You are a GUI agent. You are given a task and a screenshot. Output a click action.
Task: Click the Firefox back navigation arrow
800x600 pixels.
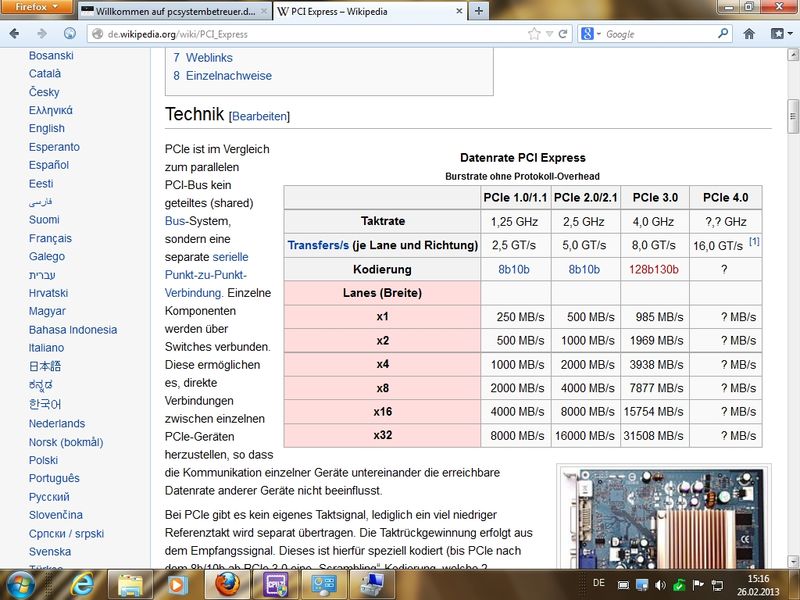[x=14, y=33]
